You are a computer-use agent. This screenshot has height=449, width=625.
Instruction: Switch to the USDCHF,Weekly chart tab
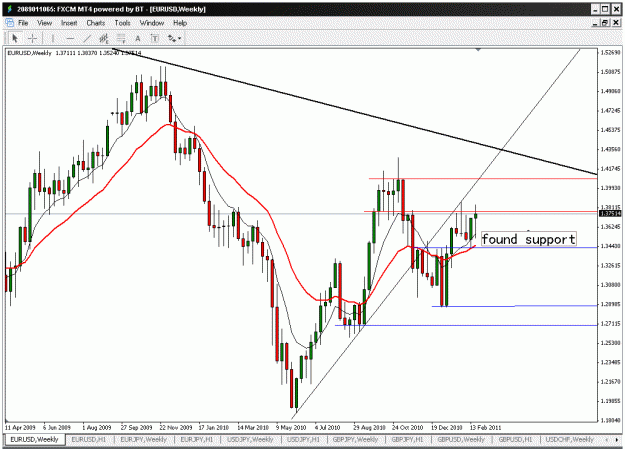tap(570, 439)
